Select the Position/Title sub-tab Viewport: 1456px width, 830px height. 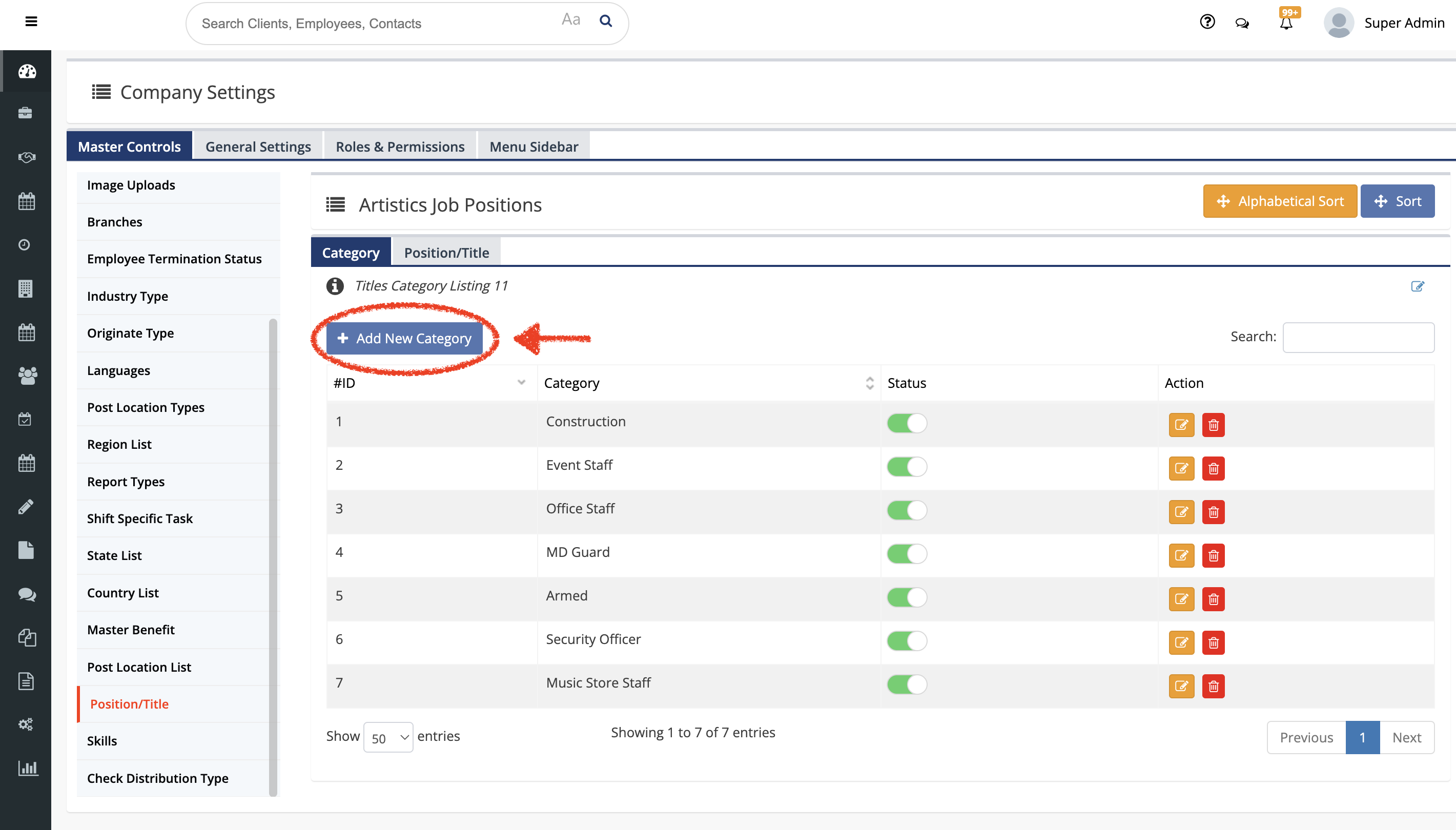click(x=447, y=253)
